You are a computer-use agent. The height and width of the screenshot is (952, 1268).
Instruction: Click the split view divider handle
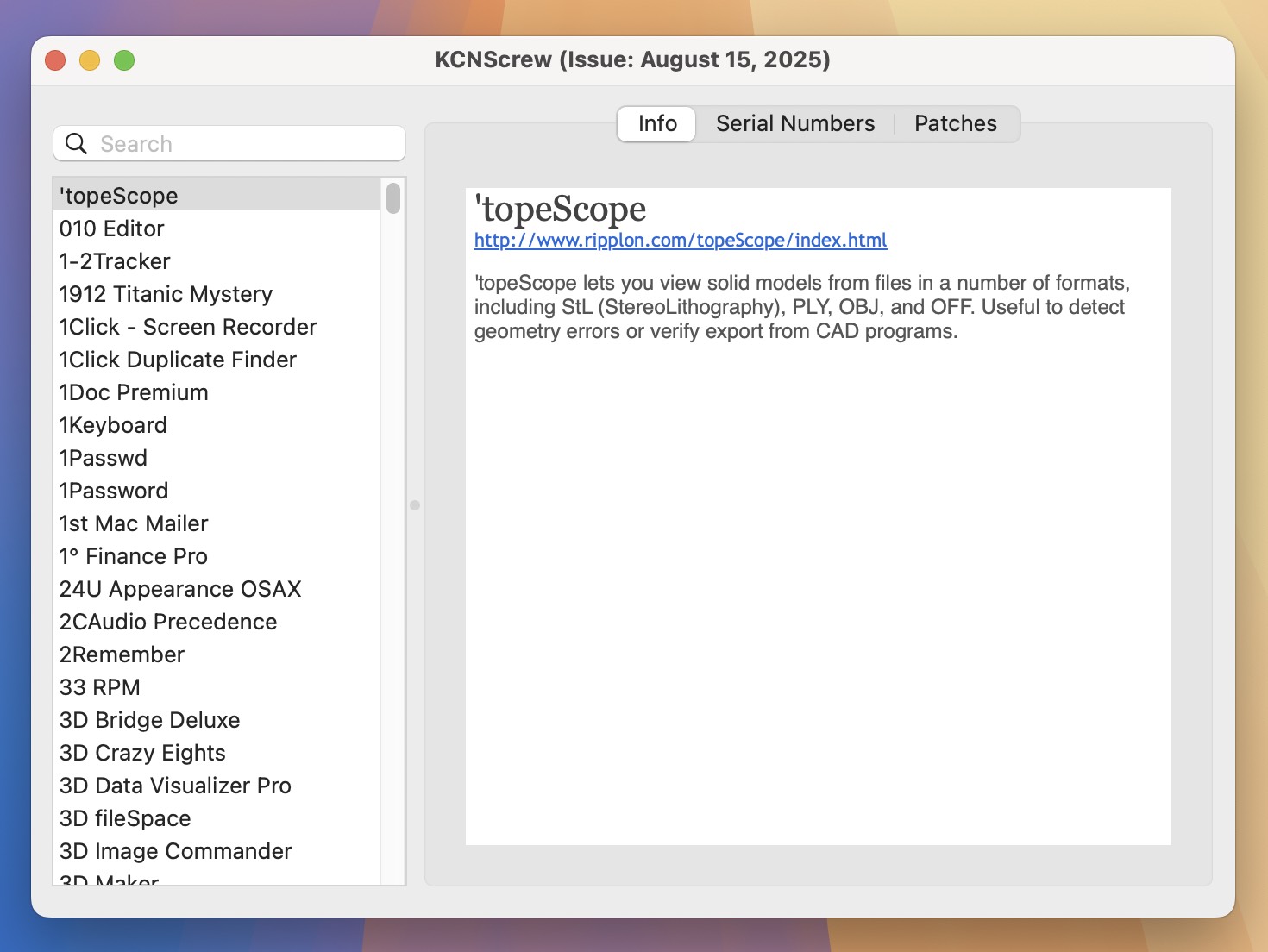[x=415, y=505]
